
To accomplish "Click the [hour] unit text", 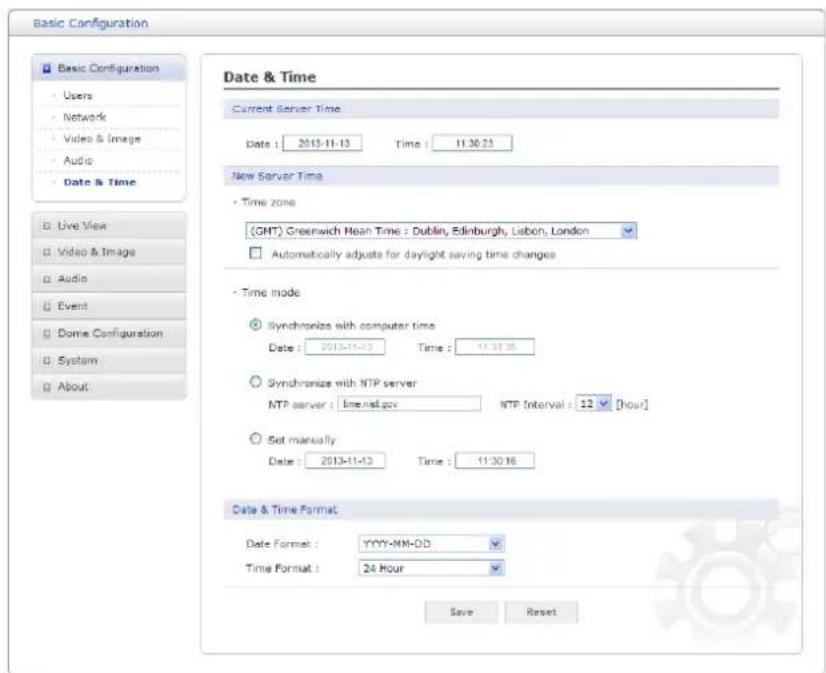I will [632, 404].
